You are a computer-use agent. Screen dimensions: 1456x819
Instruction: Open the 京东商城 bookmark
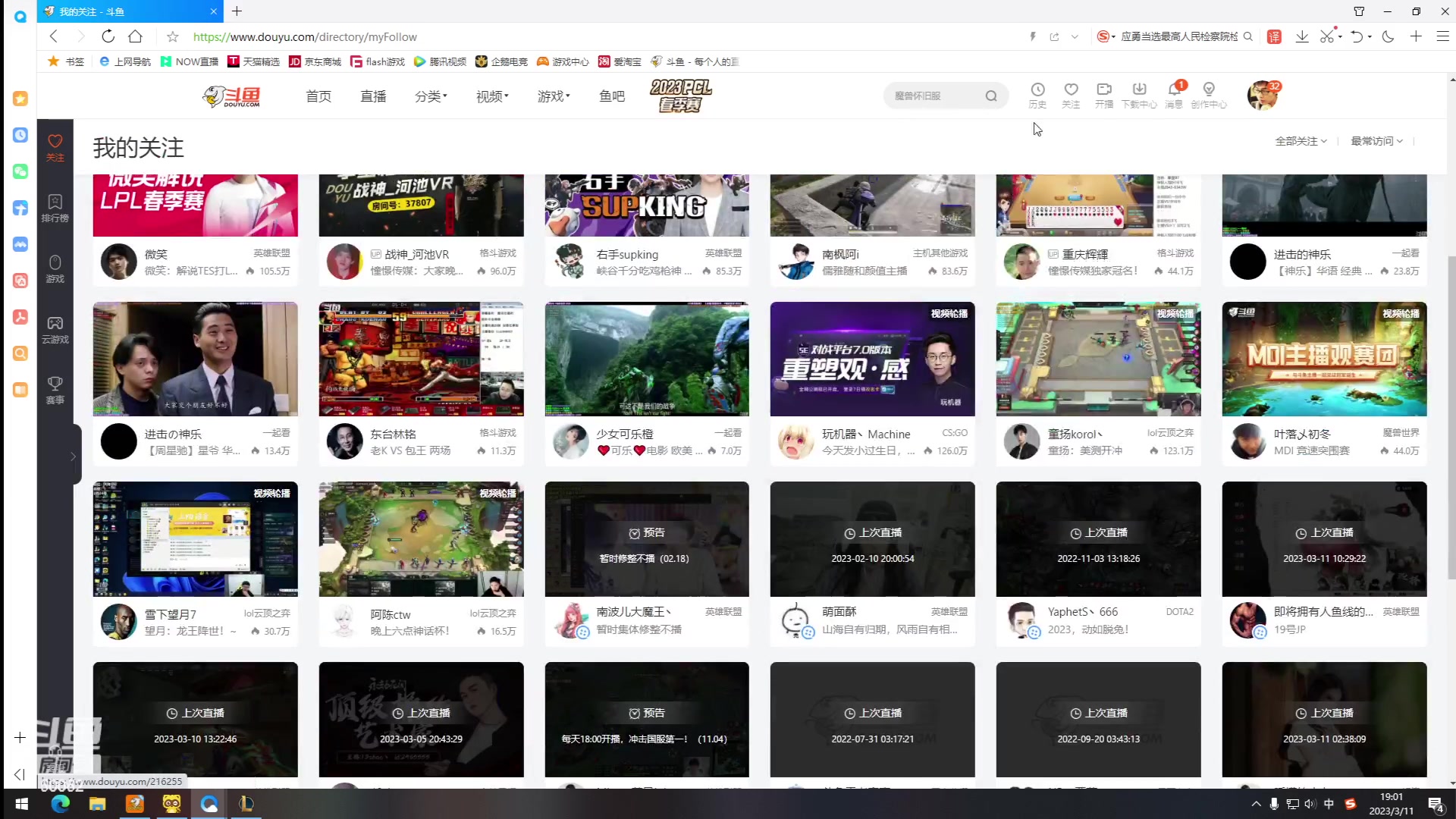coord(315,61)
